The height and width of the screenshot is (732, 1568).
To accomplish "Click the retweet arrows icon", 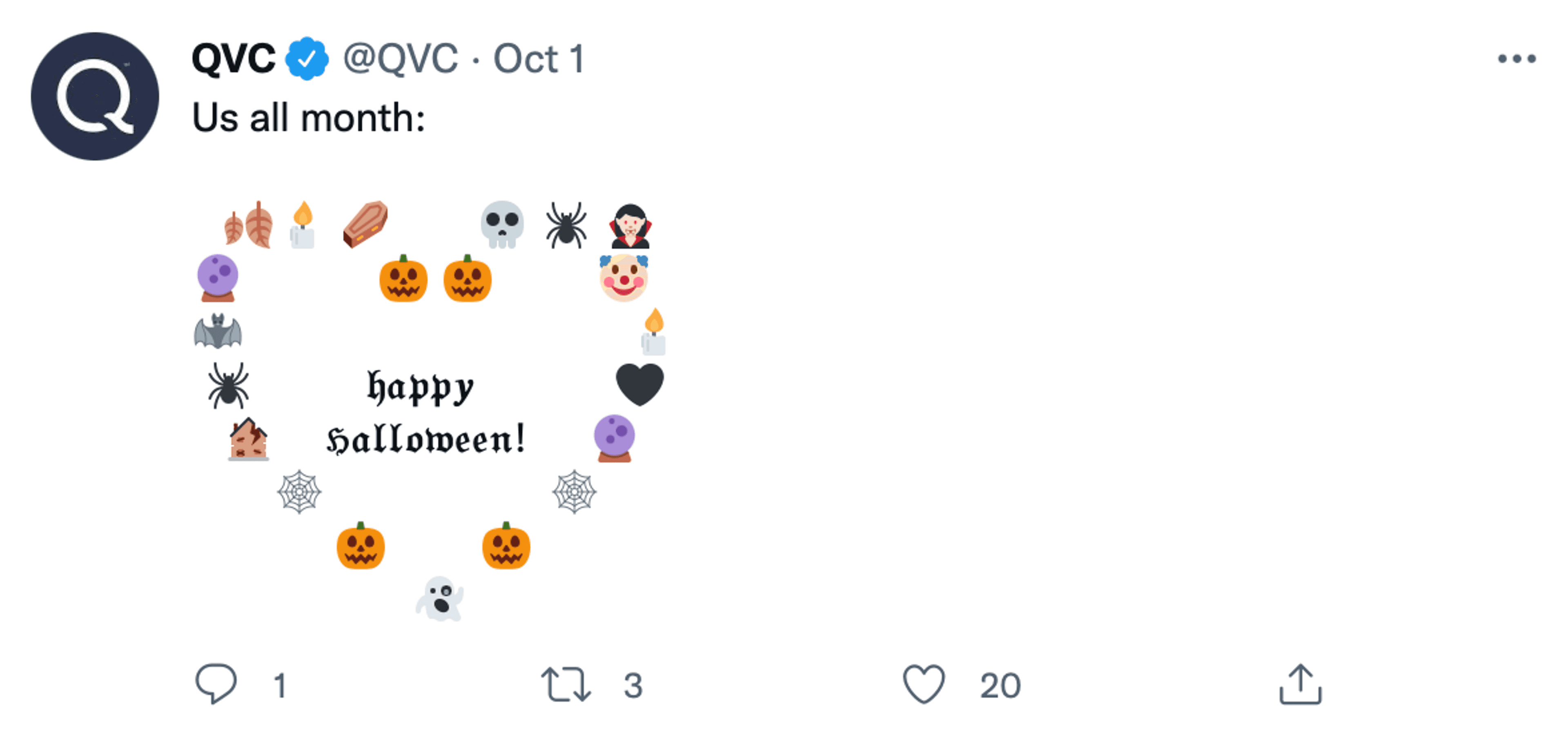I will point(566,685).
